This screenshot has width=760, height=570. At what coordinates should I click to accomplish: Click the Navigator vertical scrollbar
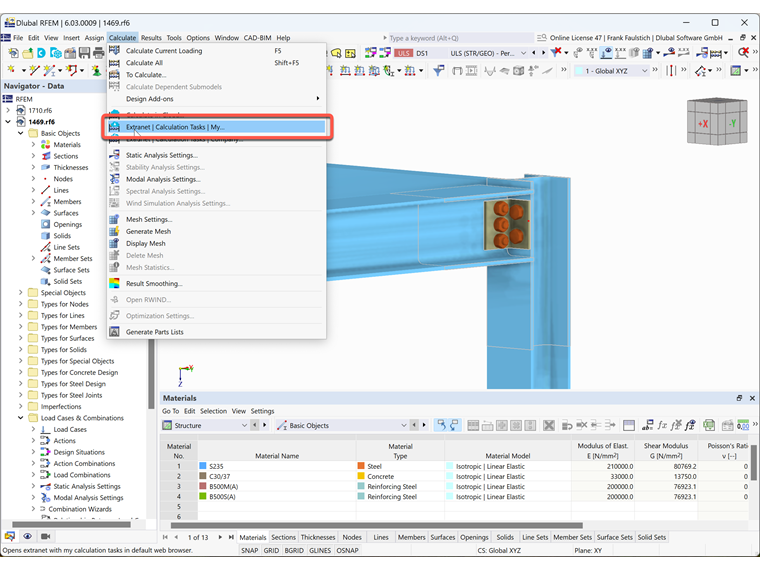151,375
